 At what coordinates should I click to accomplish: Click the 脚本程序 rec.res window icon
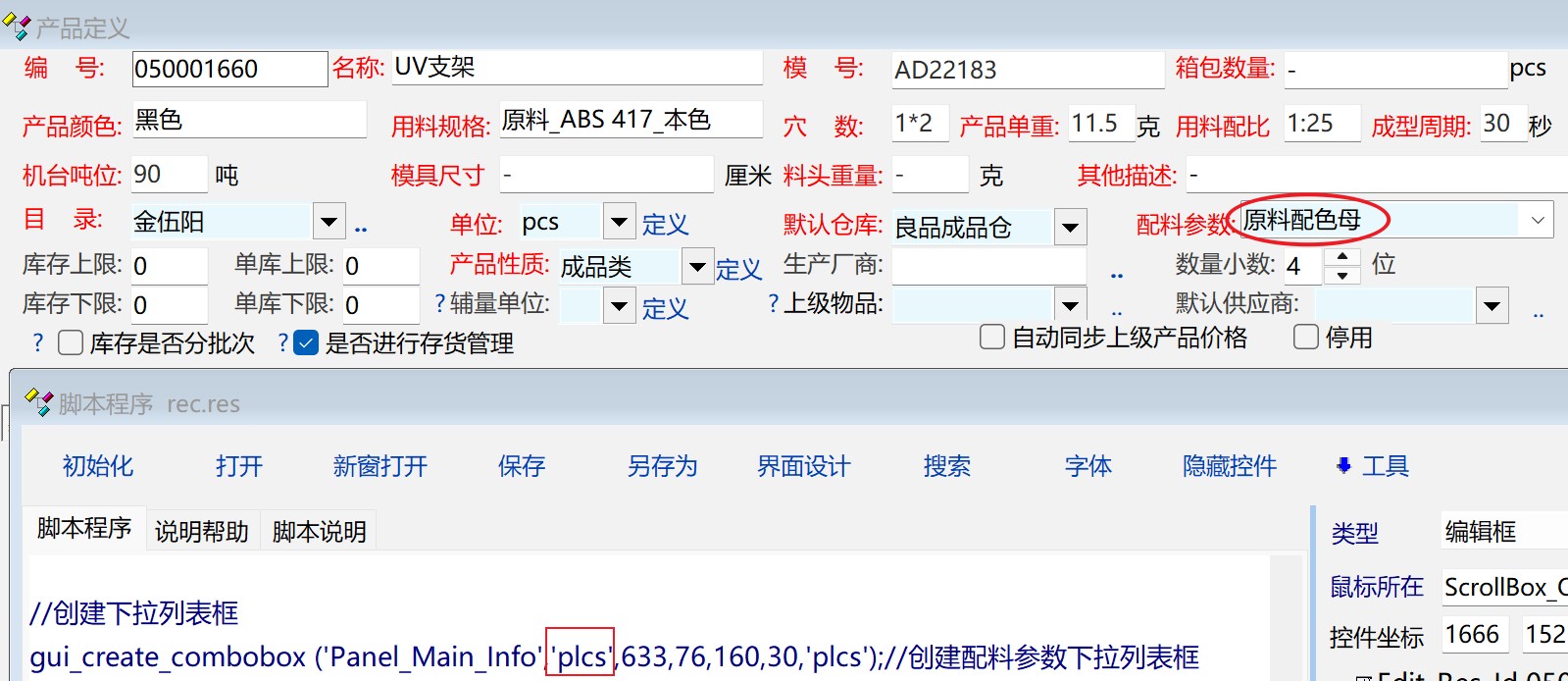[x=39, y=402]
